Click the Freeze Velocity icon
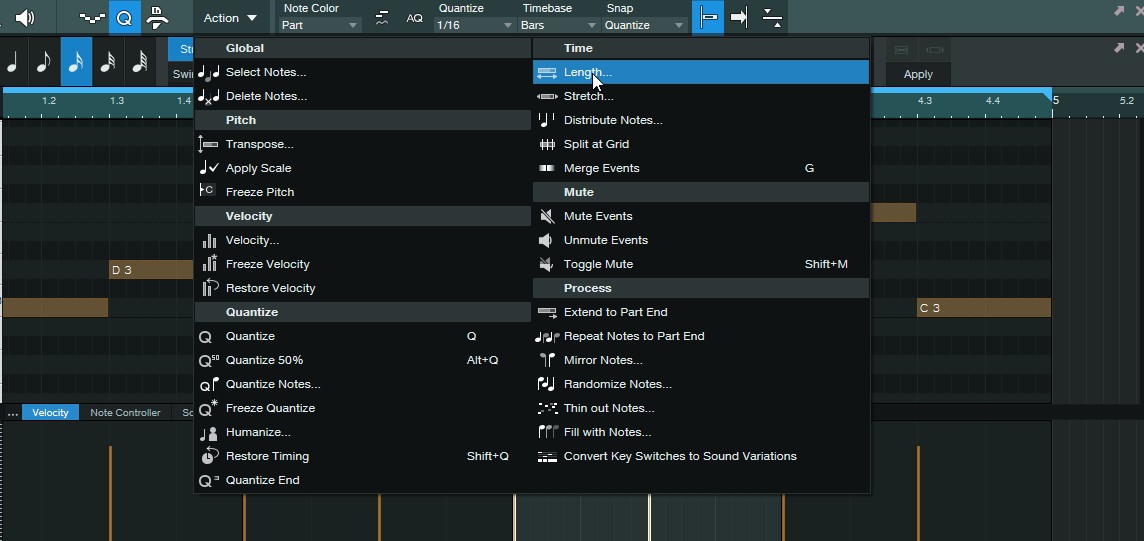 [209, 264]
